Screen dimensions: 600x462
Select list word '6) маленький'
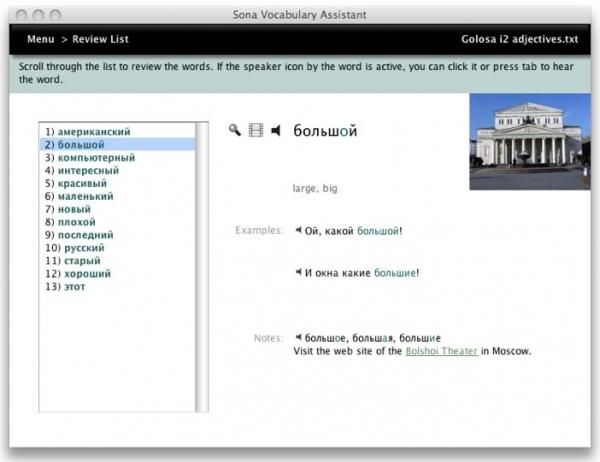[117, 196]
